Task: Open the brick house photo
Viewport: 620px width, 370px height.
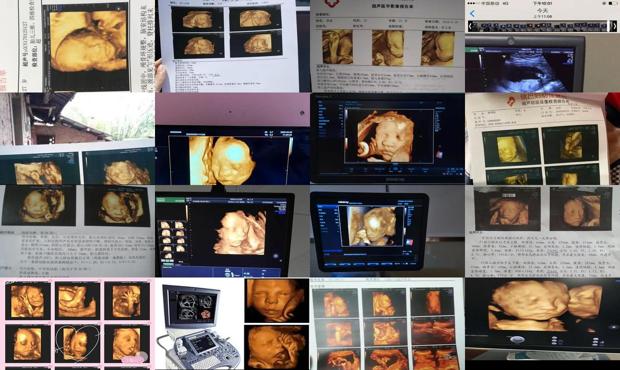Action: coord(77,119)
